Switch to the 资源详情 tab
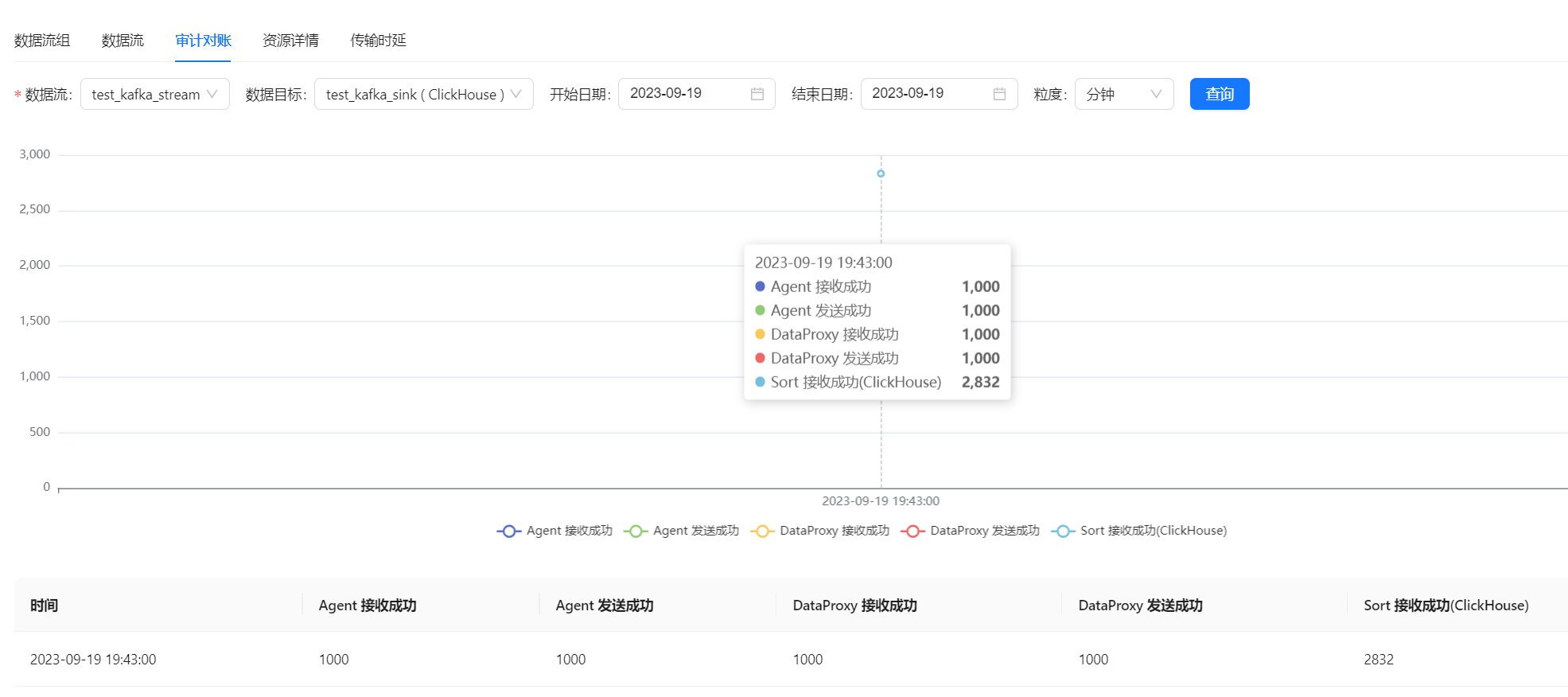 290,41
